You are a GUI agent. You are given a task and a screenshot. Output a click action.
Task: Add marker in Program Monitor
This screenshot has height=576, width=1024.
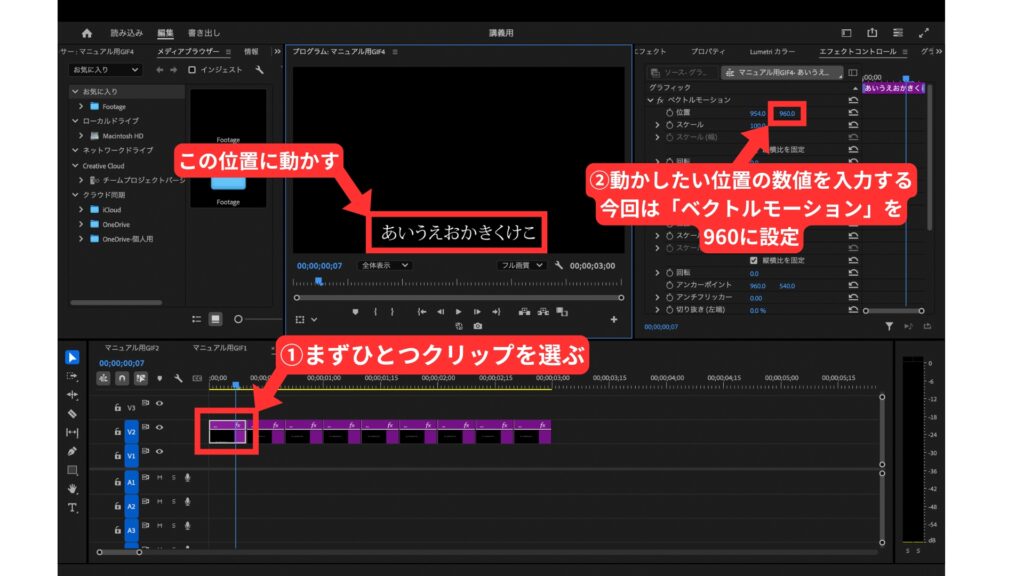coord(355,312)
